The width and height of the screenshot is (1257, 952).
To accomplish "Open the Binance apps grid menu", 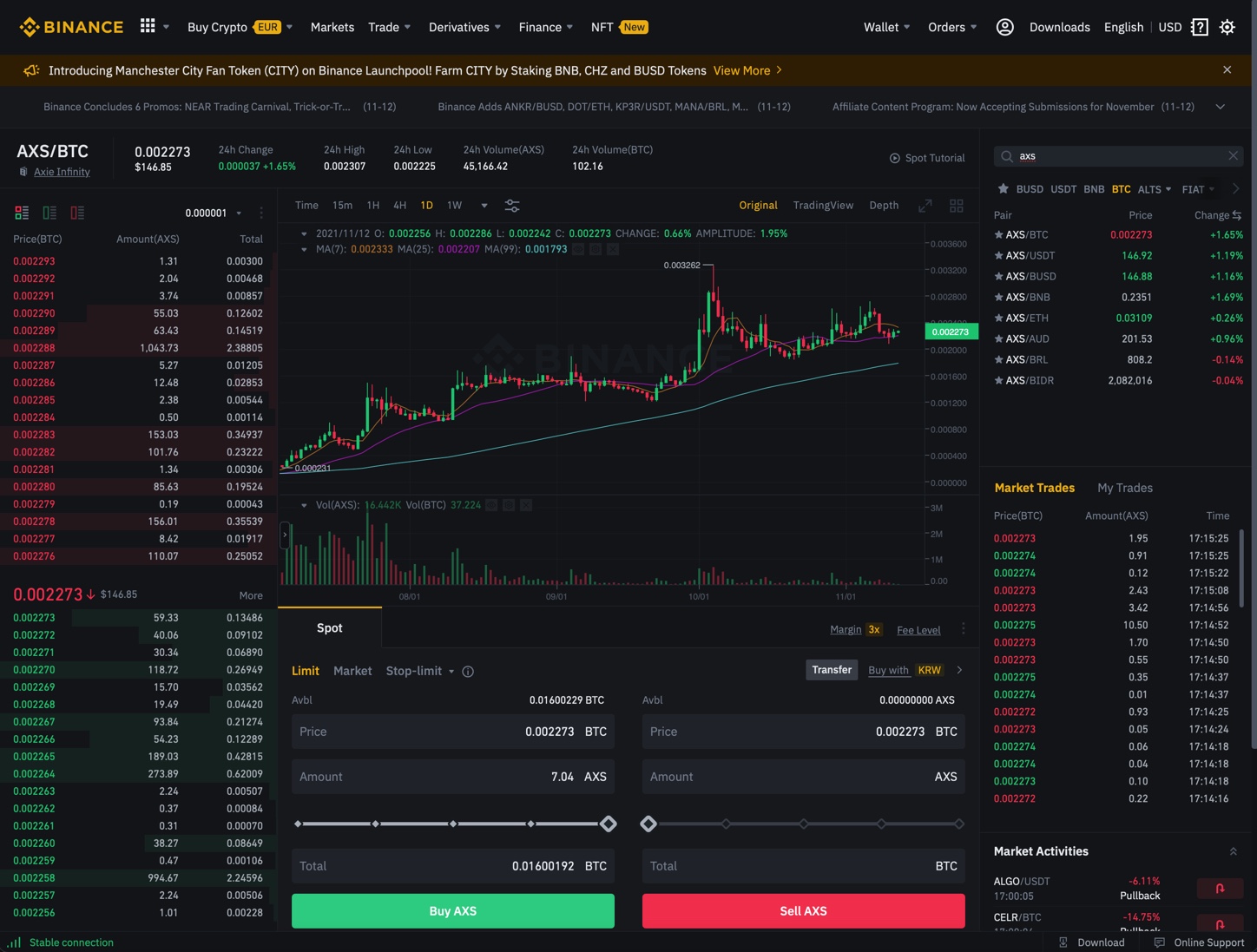I will [148, 26].
